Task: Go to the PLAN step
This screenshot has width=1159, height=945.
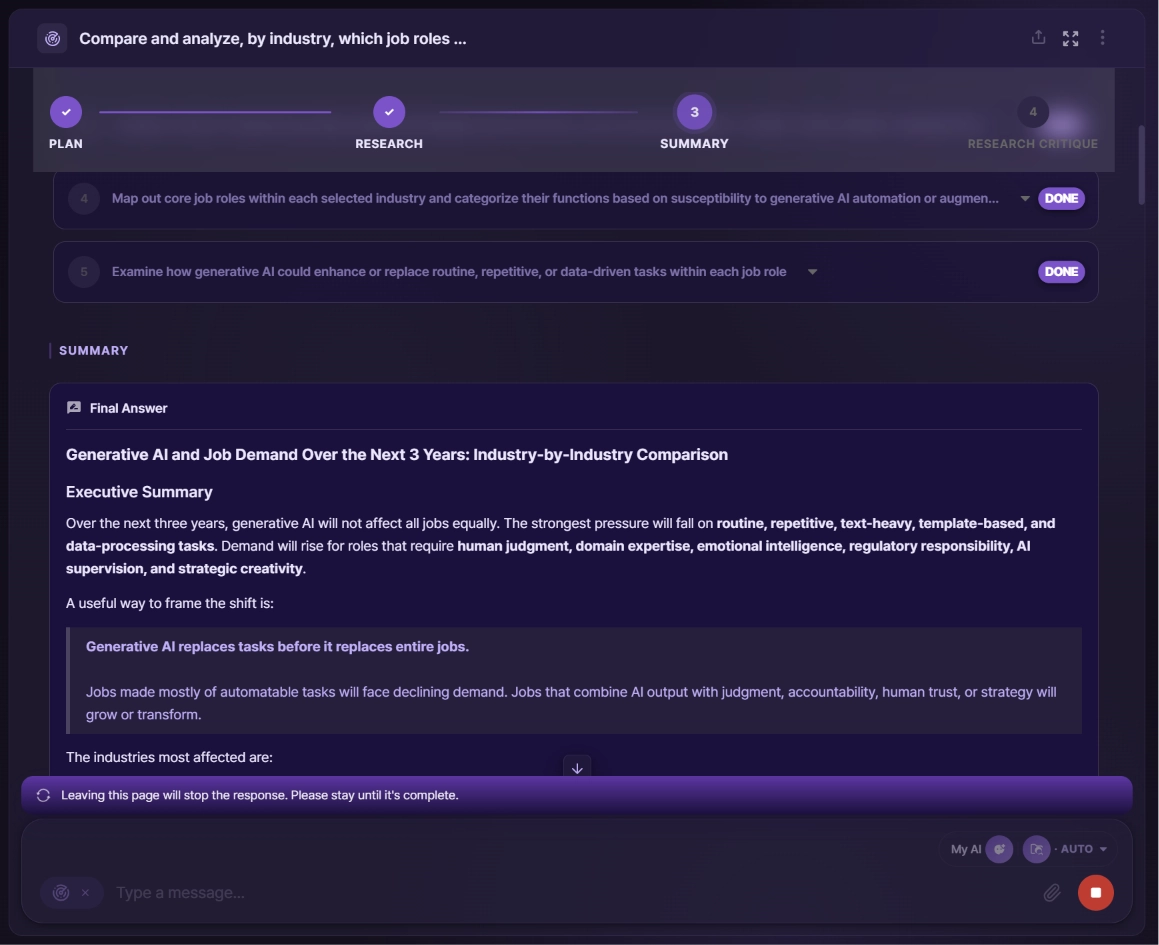Action: tap(66, 112)
